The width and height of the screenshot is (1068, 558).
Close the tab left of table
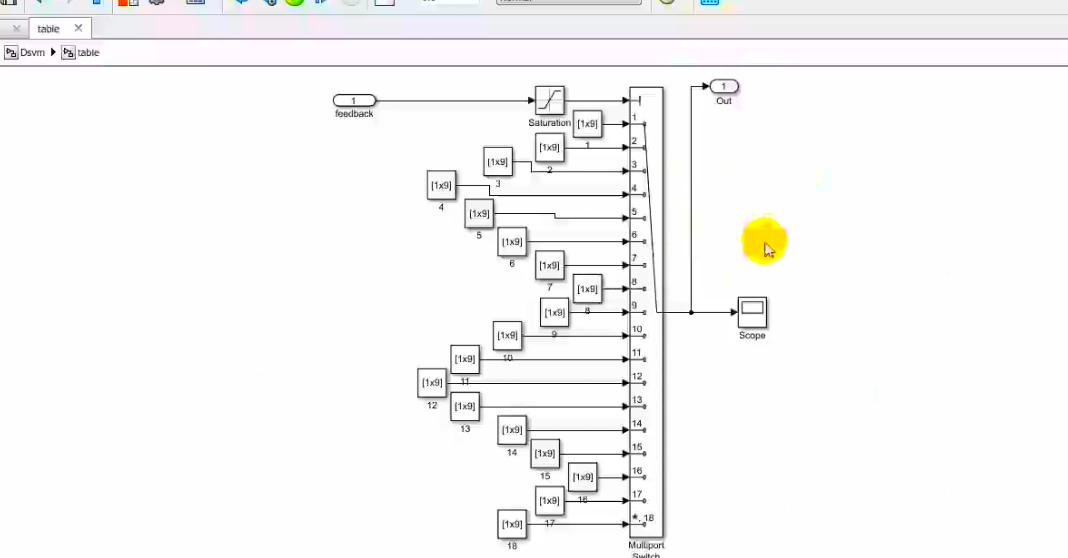click(x=16, y=29)
